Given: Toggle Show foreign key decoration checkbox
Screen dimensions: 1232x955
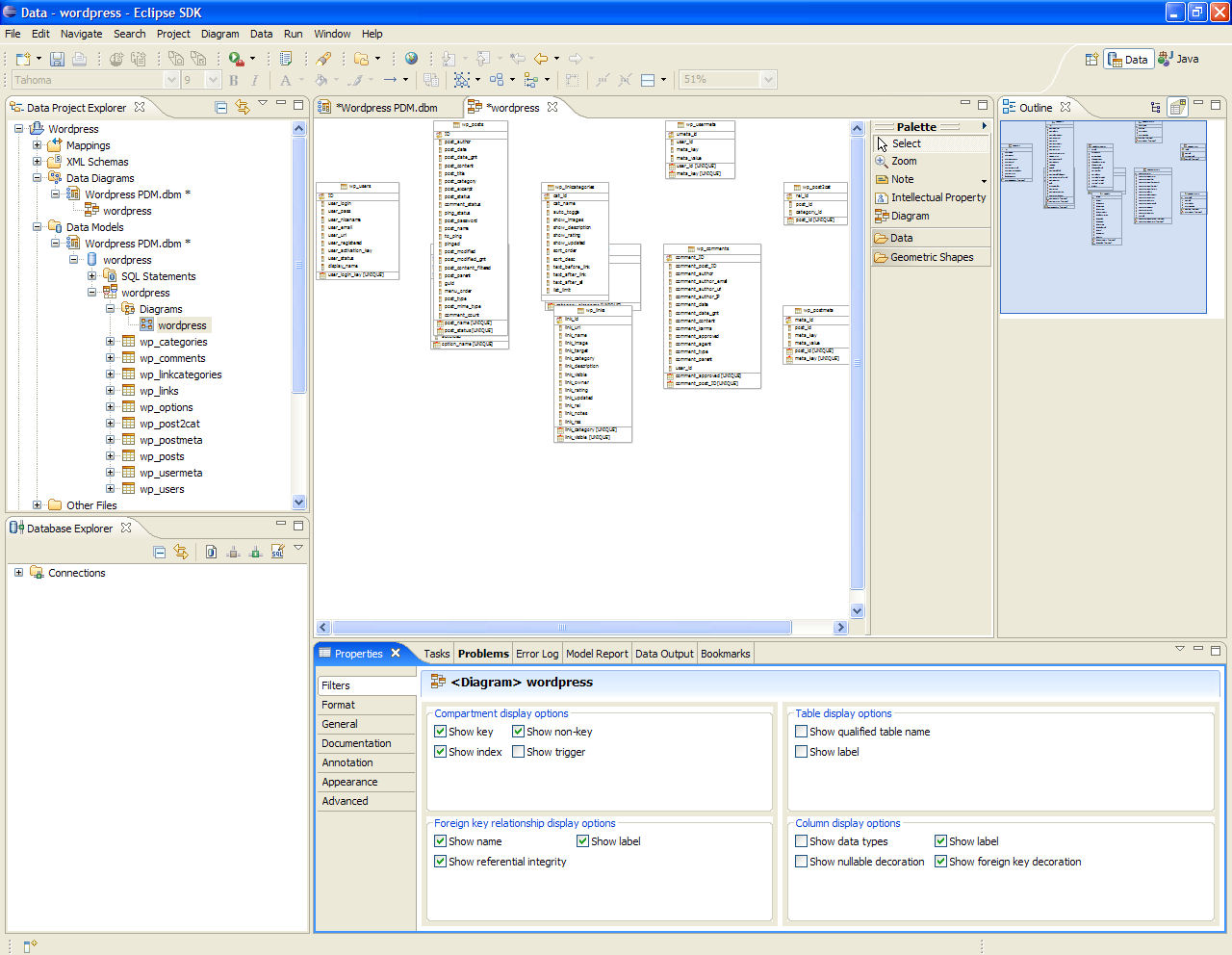Looking at the screenshot, I should pos(941,862).
